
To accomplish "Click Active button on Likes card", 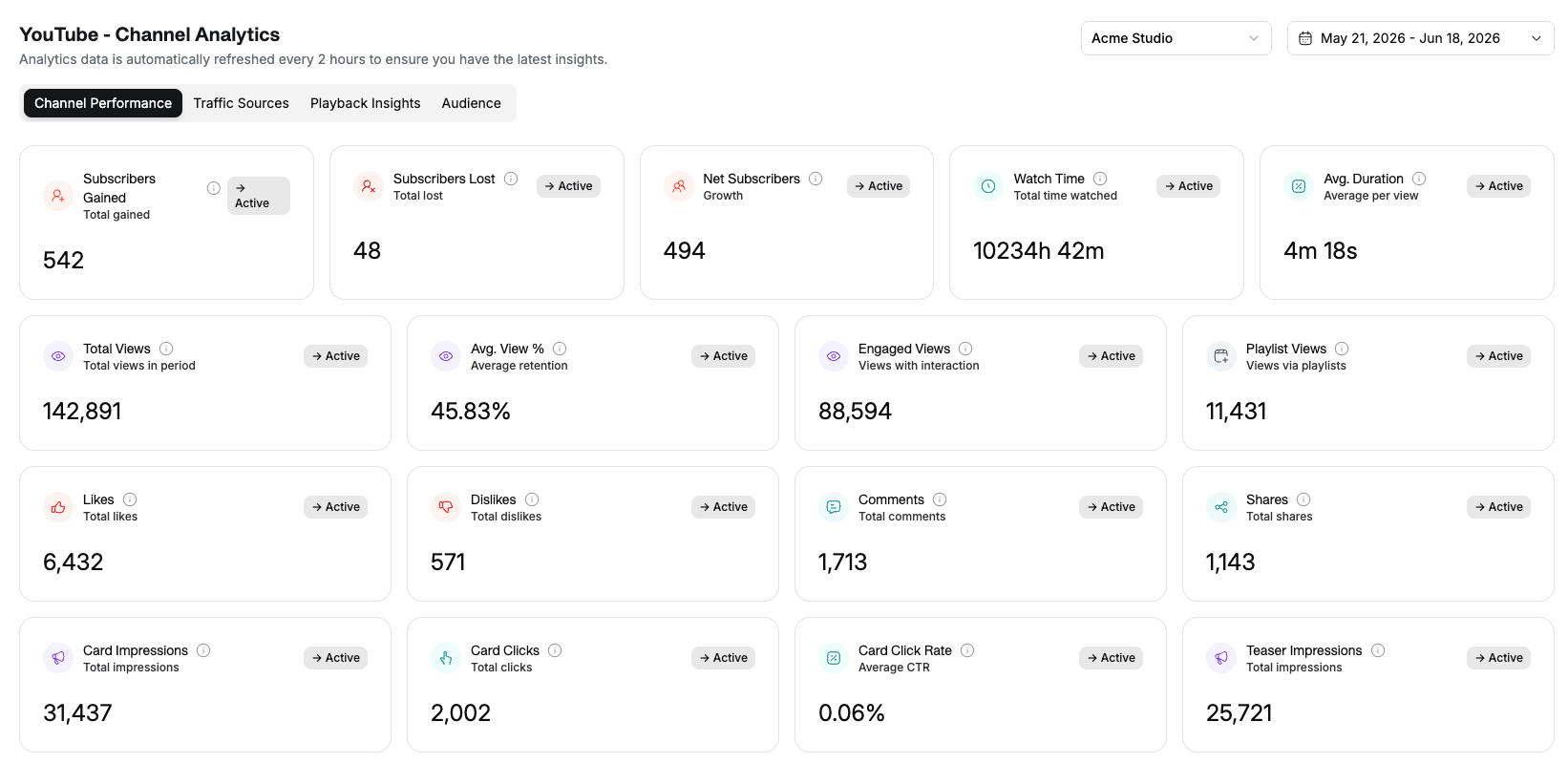I will pos(335,507).
